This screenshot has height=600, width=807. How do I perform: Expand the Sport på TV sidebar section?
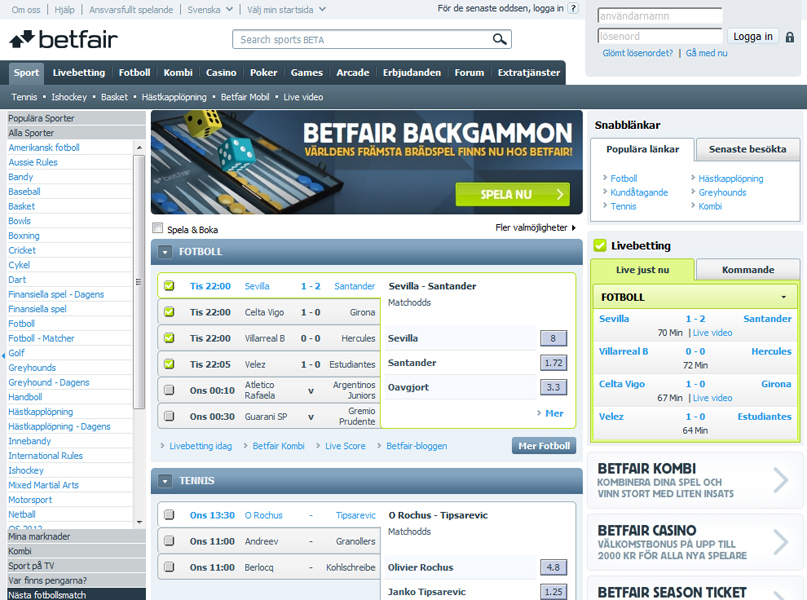[x=76, y=566]
